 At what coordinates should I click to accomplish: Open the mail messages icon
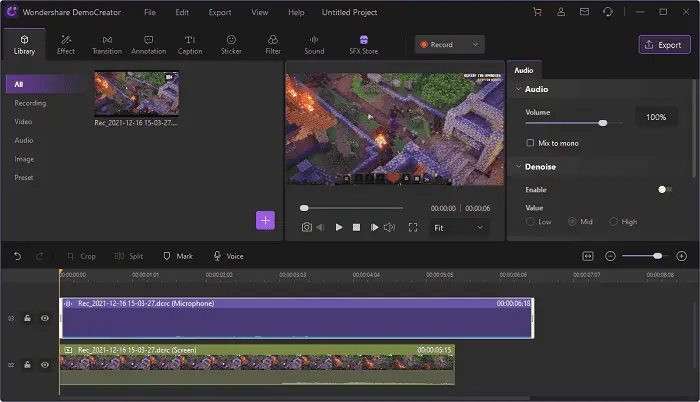(x=584, y=12)
